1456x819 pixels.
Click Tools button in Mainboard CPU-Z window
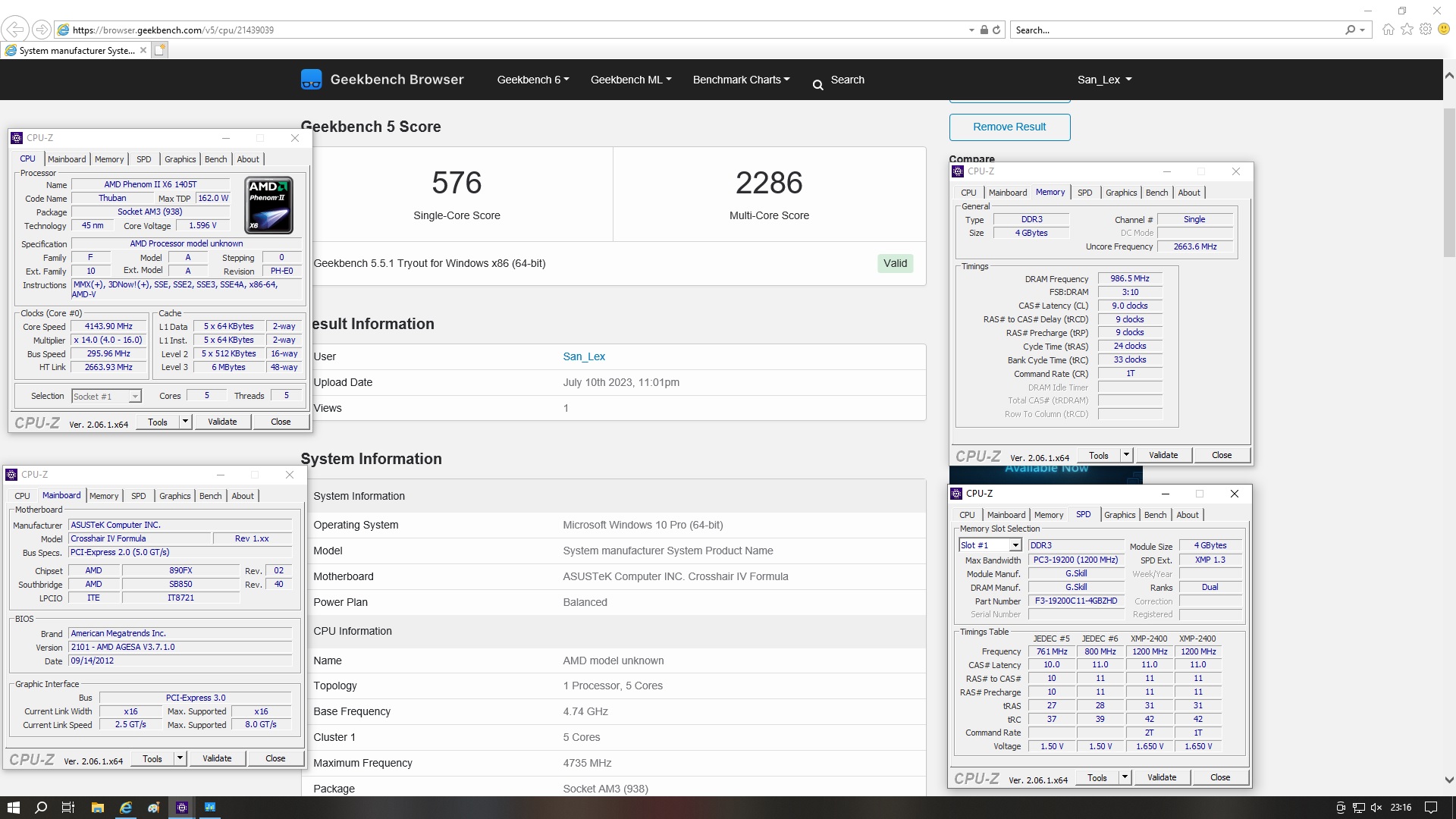point(152,758)
